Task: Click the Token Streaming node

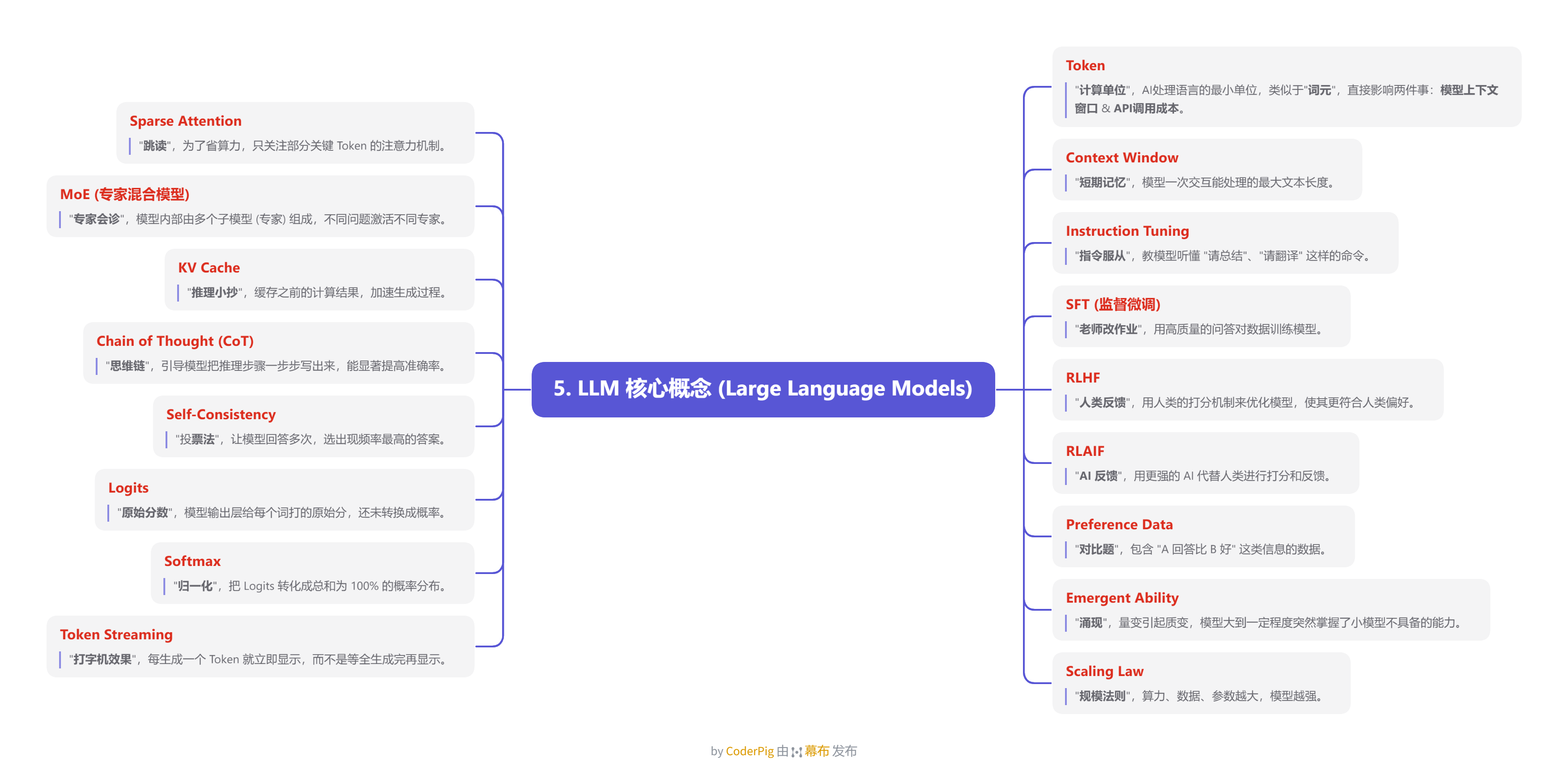Action: click(116, 635)
